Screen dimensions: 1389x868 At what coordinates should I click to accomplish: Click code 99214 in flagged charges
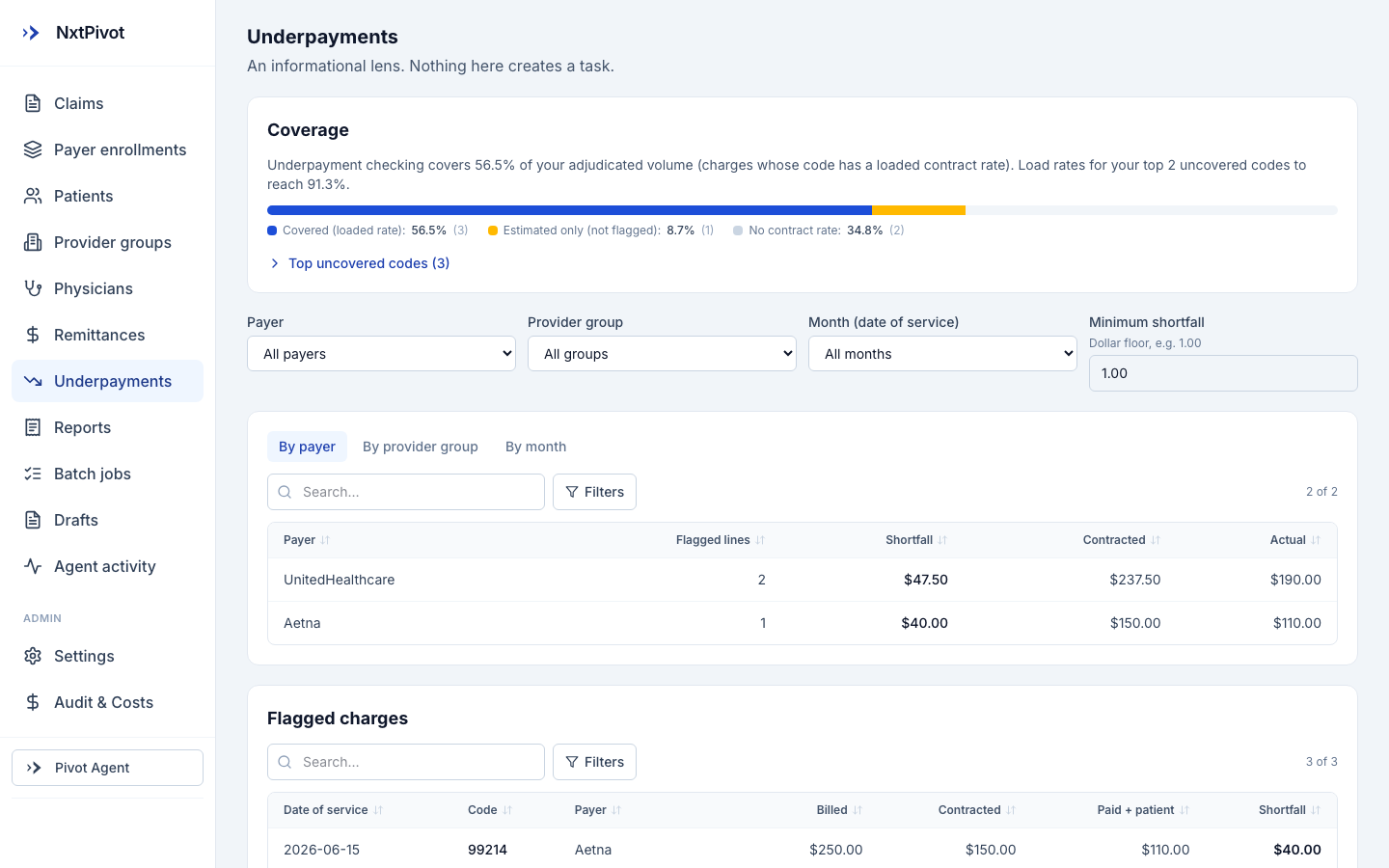(487, 850)
